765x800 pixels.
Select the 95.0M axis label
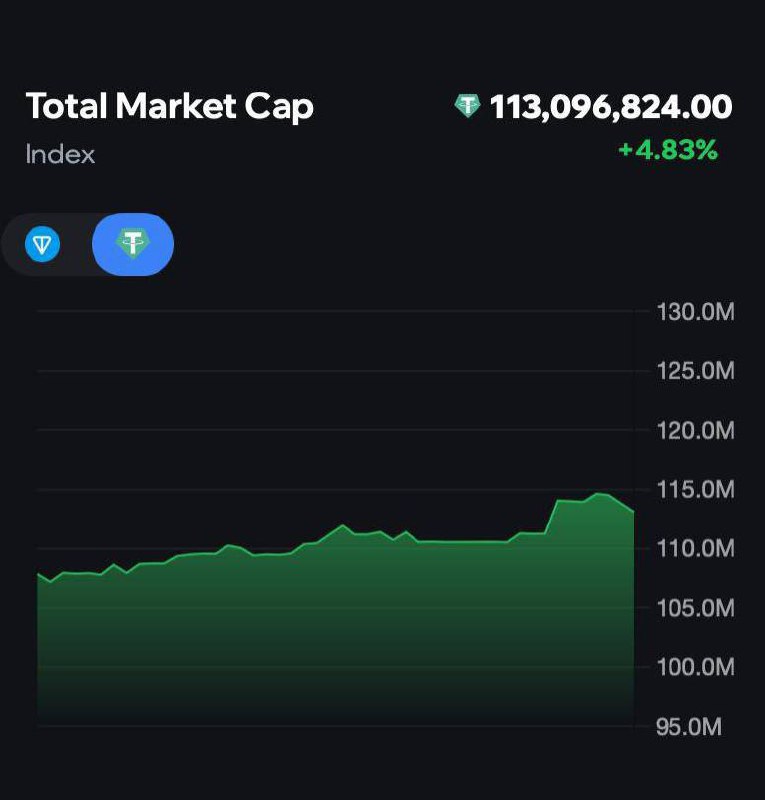point(689,727)
